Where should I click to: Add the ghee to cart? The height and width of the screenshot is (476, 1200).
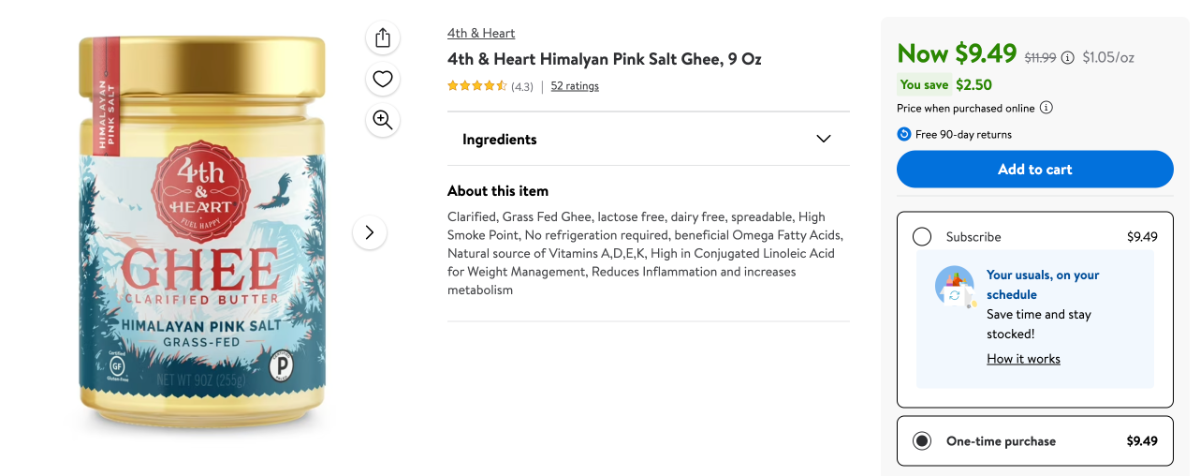(1035, 169)
